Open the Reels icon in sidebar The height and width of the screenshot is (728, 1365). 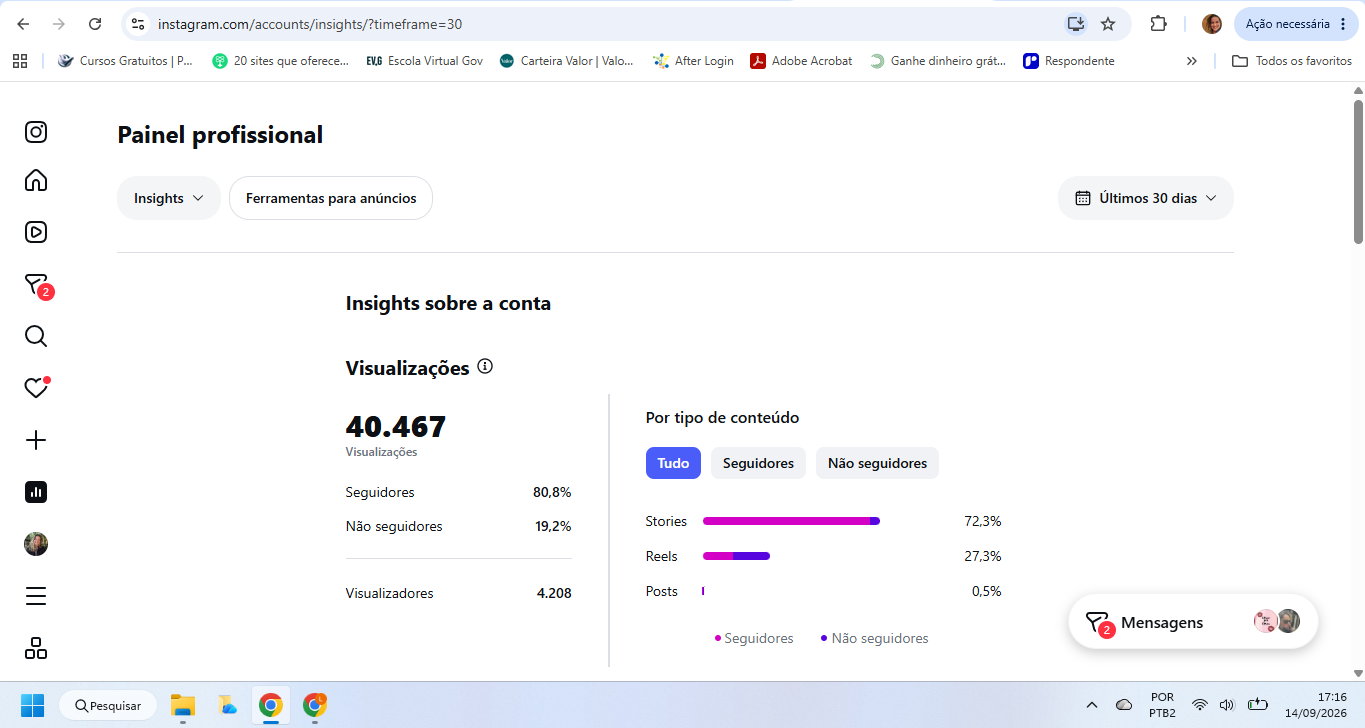(x=36, y=232)
